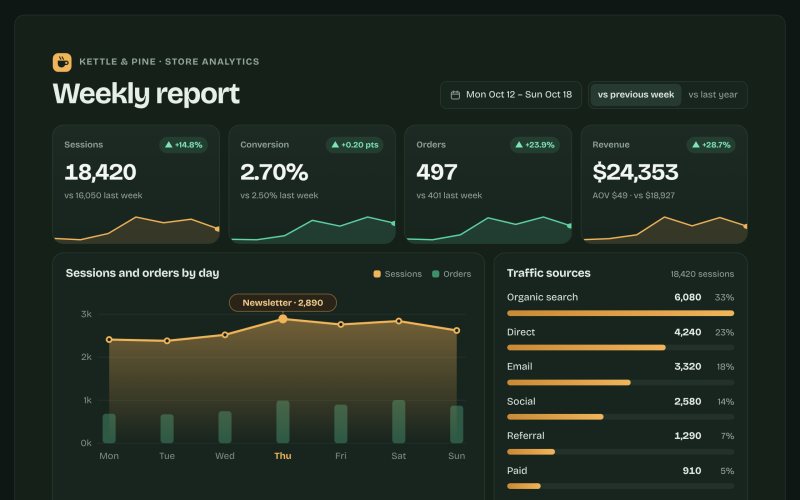Select the 'vs previous week' comparison
Image resolution: width=800 pixels, height=500 pixels.
point(636,95)
